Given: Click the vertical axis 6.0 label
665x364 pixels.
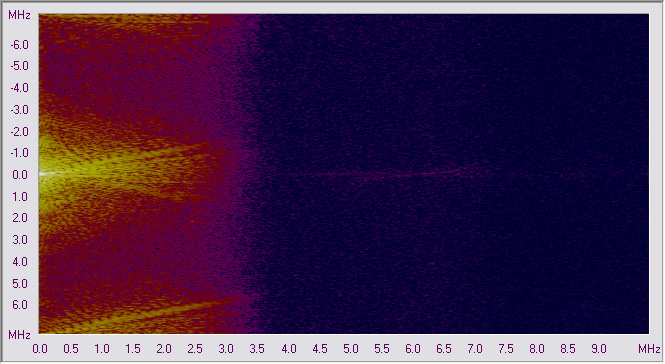Looking at the screenshot, I should tap(20, 305).
